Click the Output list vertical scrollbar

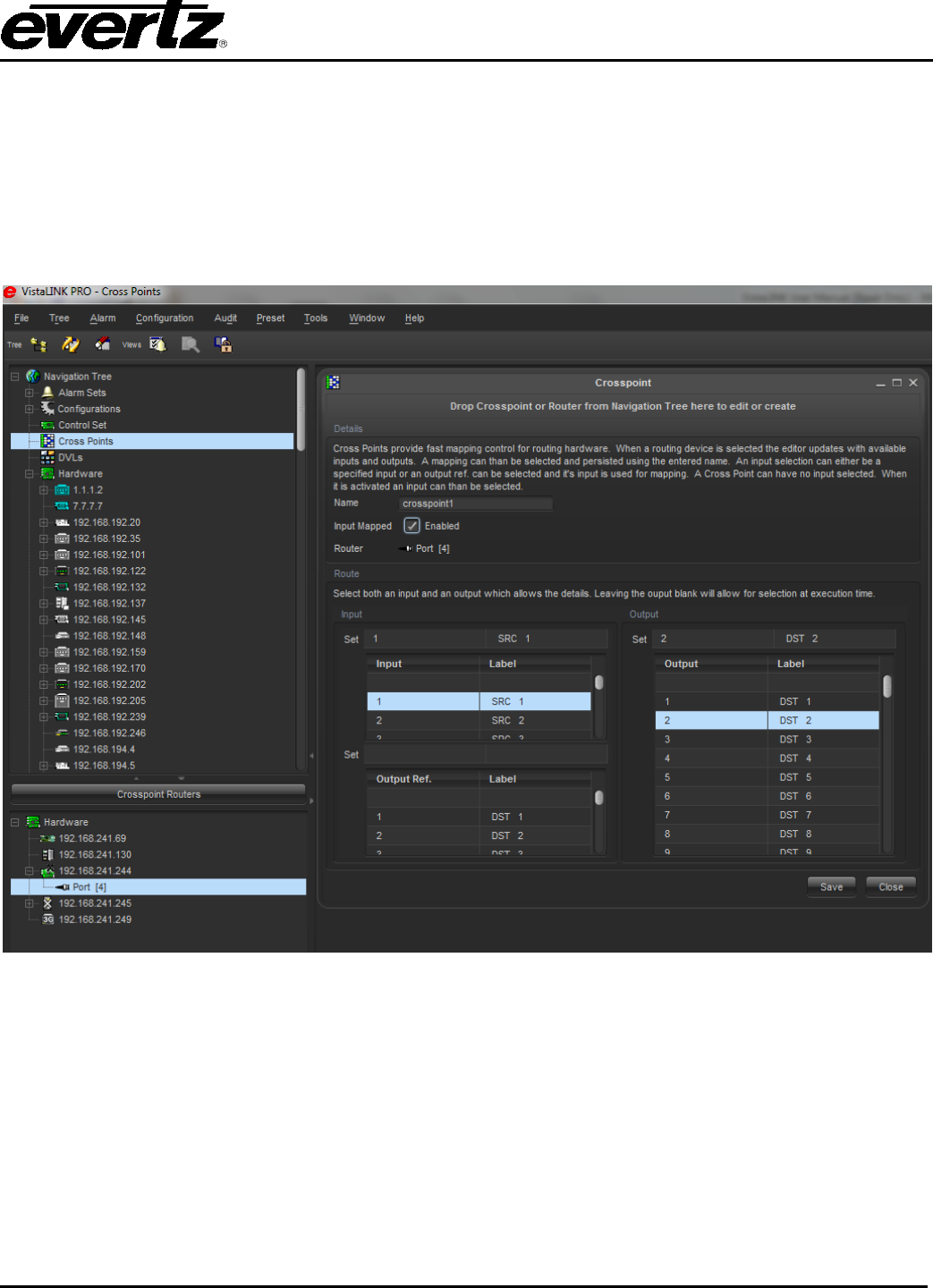pos(887,686)
